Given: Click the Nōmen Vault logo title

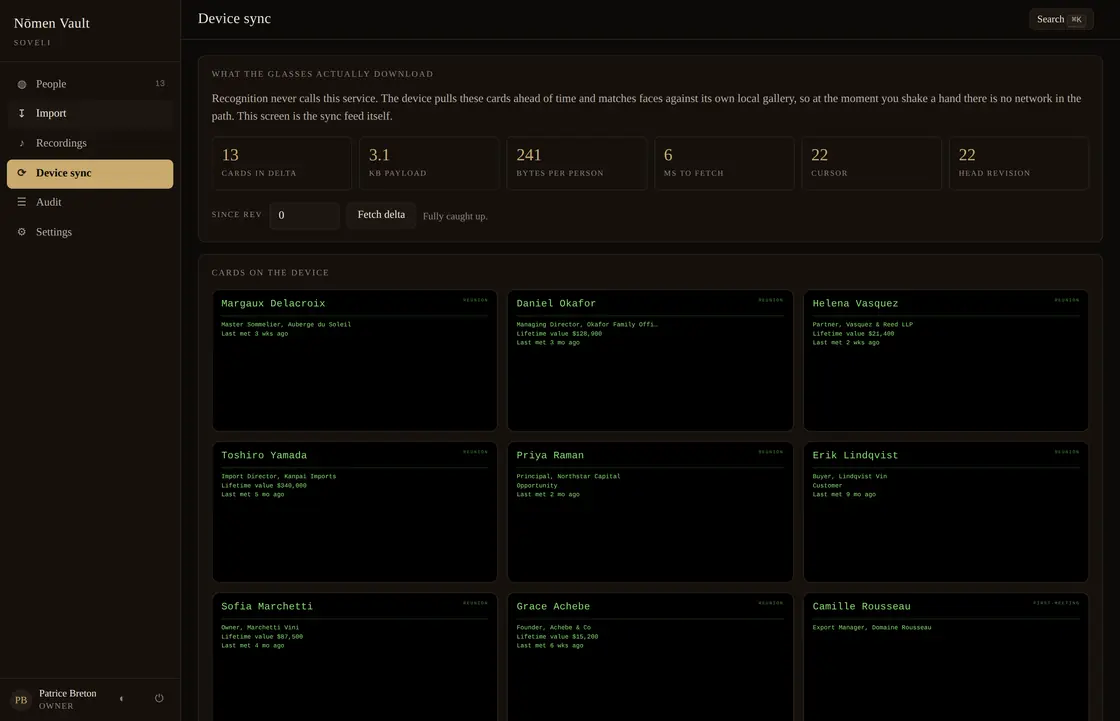Looking at the screenshot, I should (x=51, y=23).
